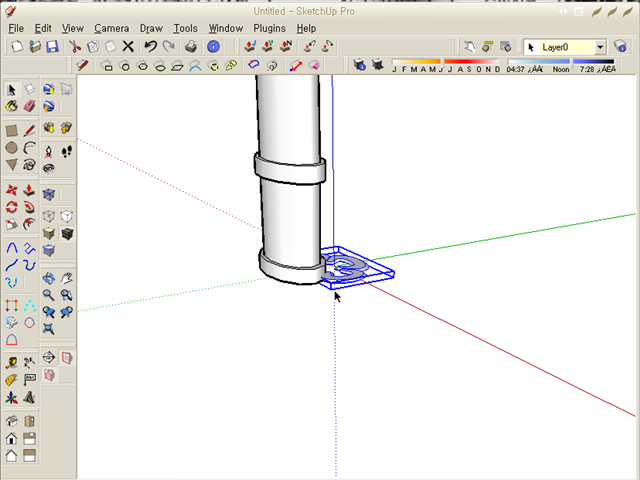This screenshot has width=640, height=480.
Task: Click the Iso house view icon
Action: coord(11,421)
